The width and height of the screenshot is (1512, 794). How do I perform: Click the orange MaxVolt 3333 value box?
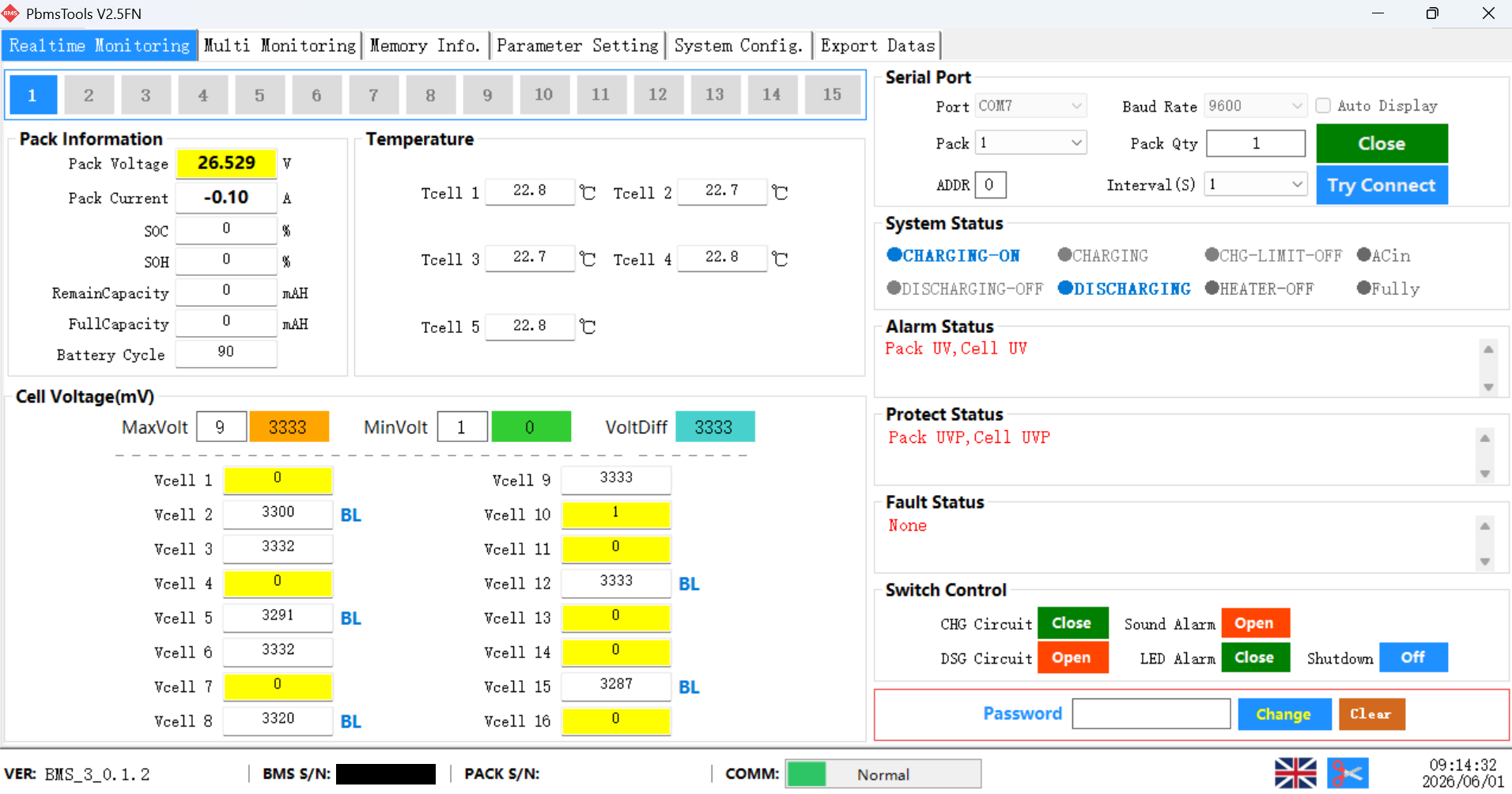[289, 427]
